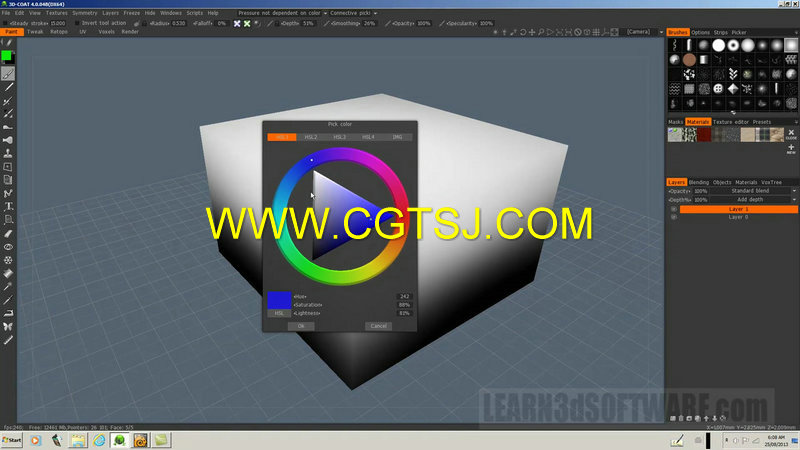
Task: Toggle Layer 1 visibility
Action: (x=673, y=209)
